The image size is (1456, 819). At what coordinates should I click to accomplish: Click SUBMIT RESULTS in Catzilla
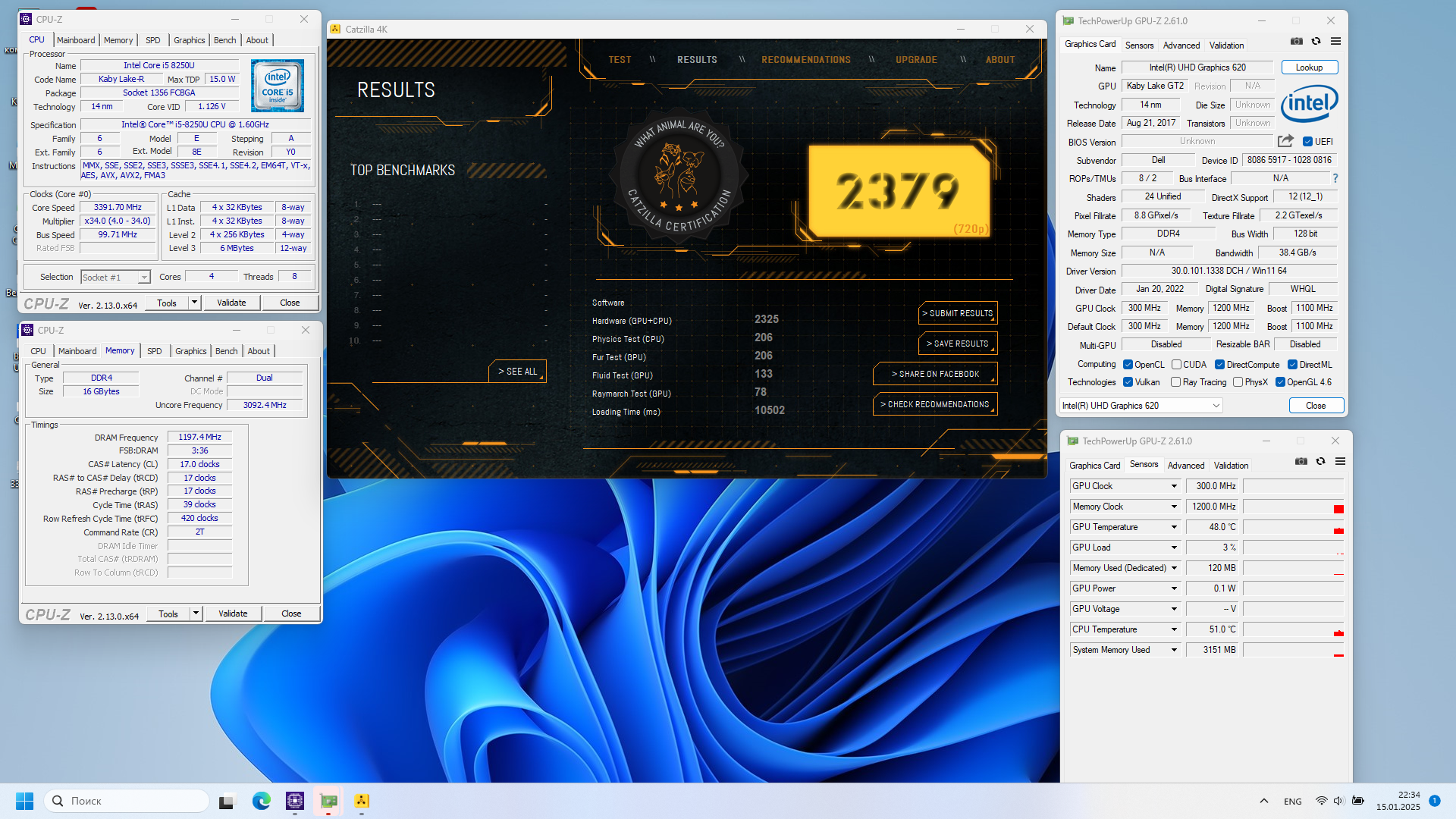958,313
